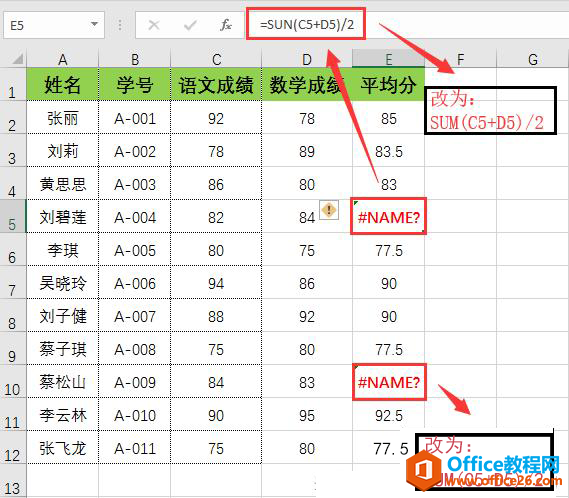Click the formula bar text =SUN(C5+D5)/2

[x=307, y=24]
